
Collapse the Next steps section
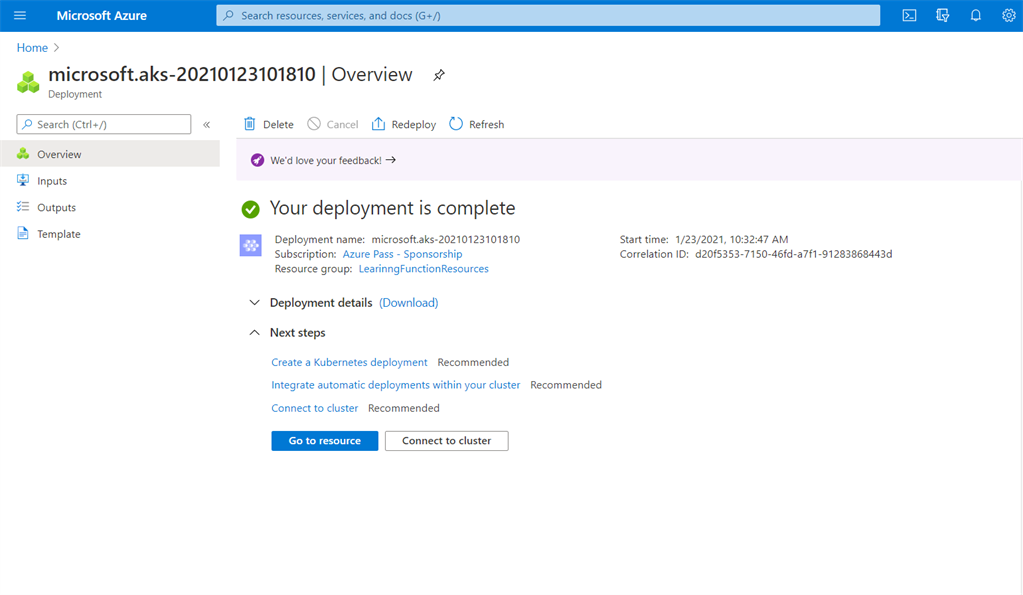pyautogui.click(x=254, y=333)
